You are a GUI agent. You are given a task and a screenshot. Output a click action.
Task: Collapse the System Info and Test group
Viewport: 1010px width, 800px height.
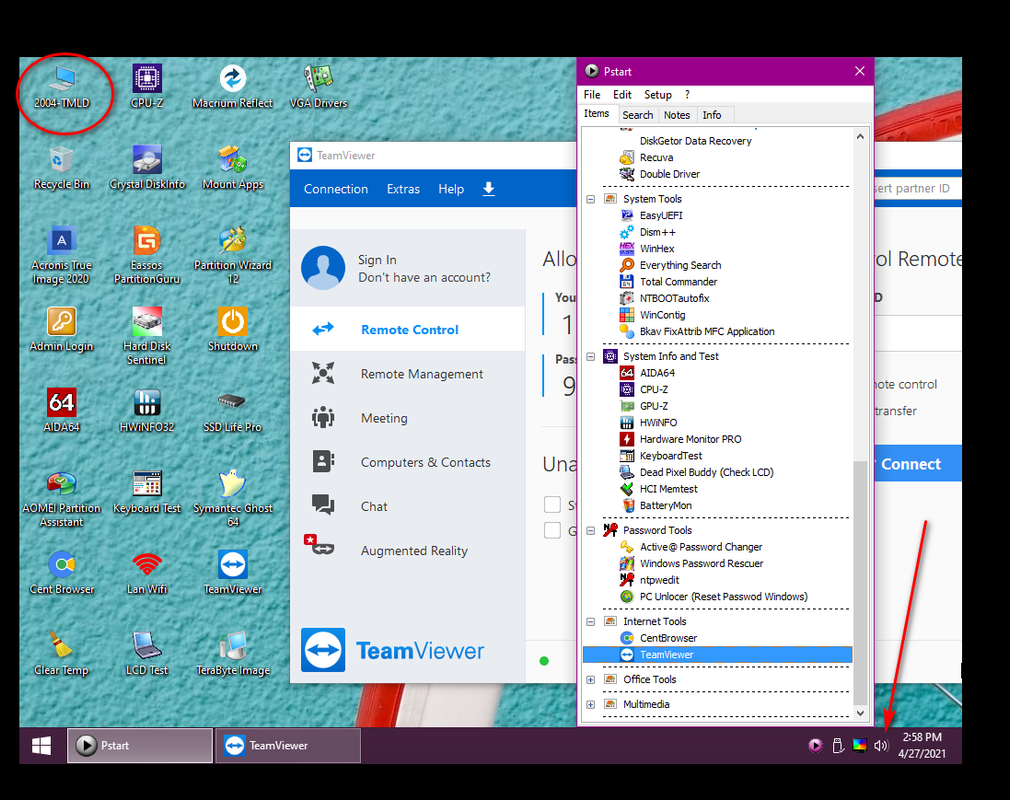point(591,356)
